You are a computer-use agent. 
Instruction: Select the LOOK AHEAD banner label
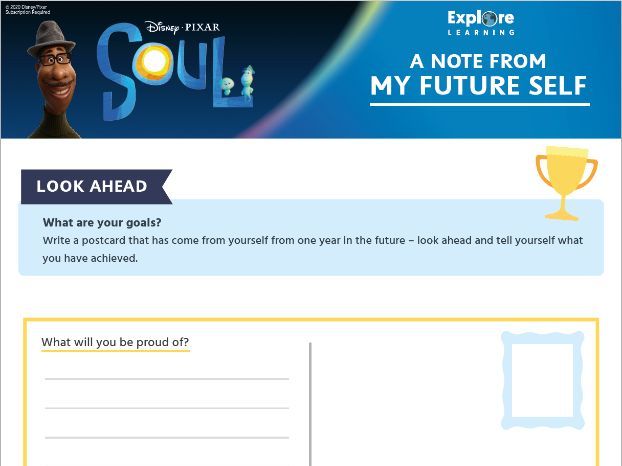click(x=92, y=186)
